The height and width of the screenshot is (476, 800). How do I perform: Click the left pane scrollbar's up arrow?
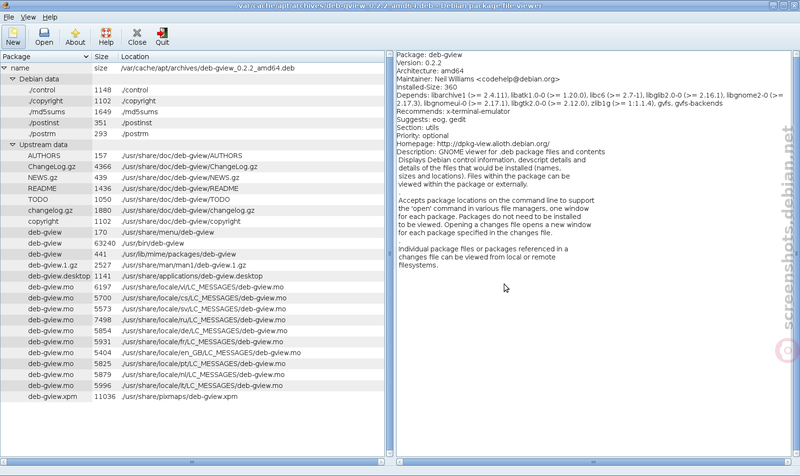pos(390,54)
